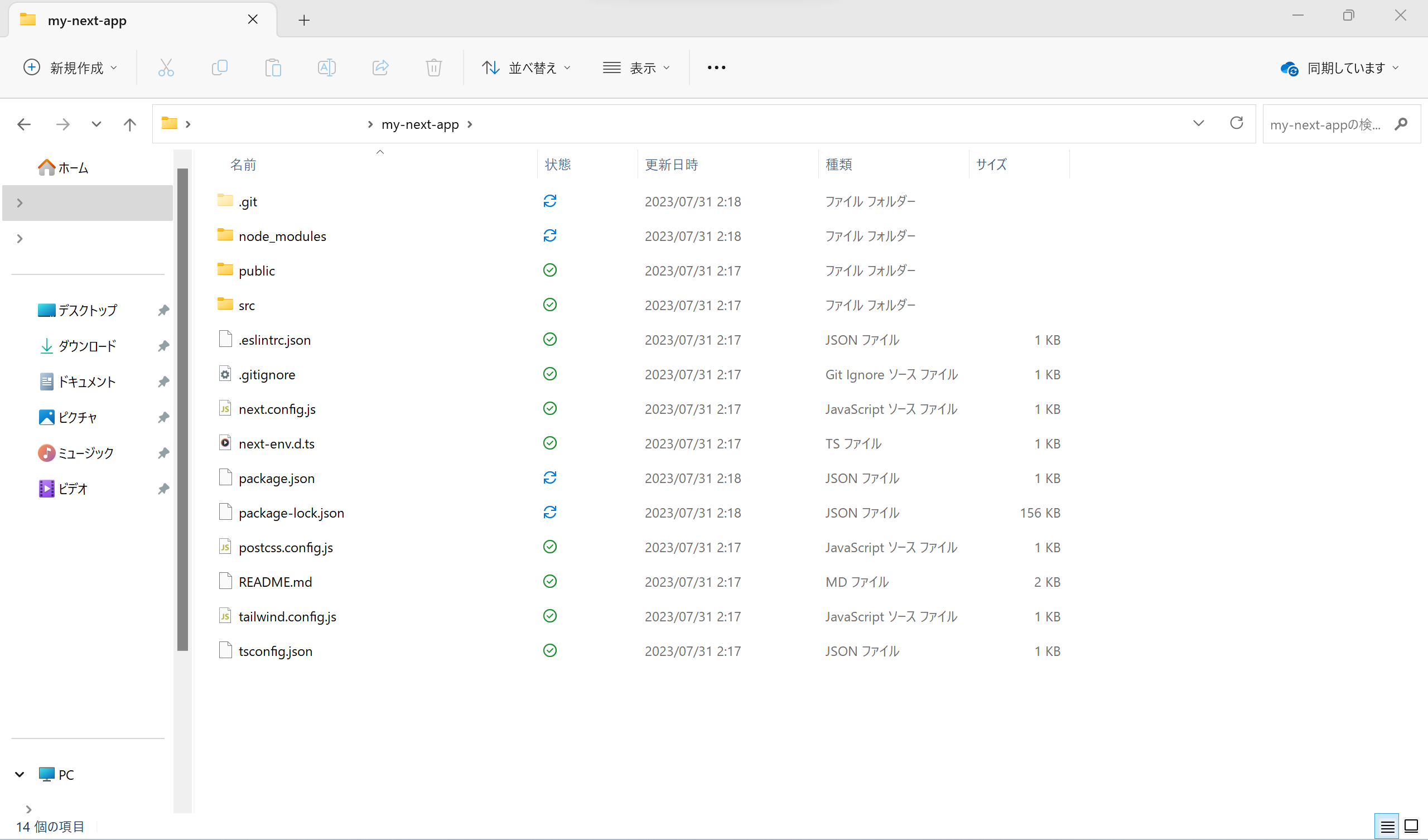Select tsconfig.json file name
1428x840 pixels.
click(x=276, y=651)
